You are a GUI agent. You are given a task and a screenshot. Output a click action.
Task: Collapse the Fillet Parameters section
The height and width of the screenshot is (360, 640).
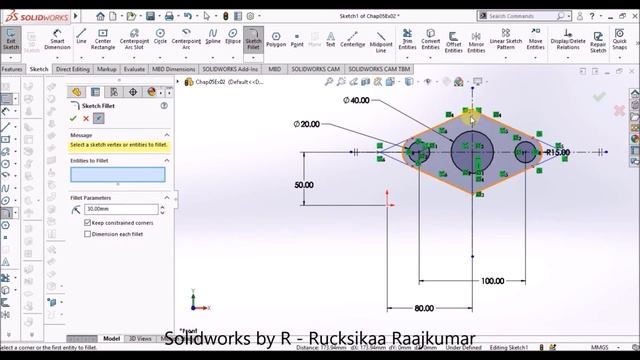[167, 198]
